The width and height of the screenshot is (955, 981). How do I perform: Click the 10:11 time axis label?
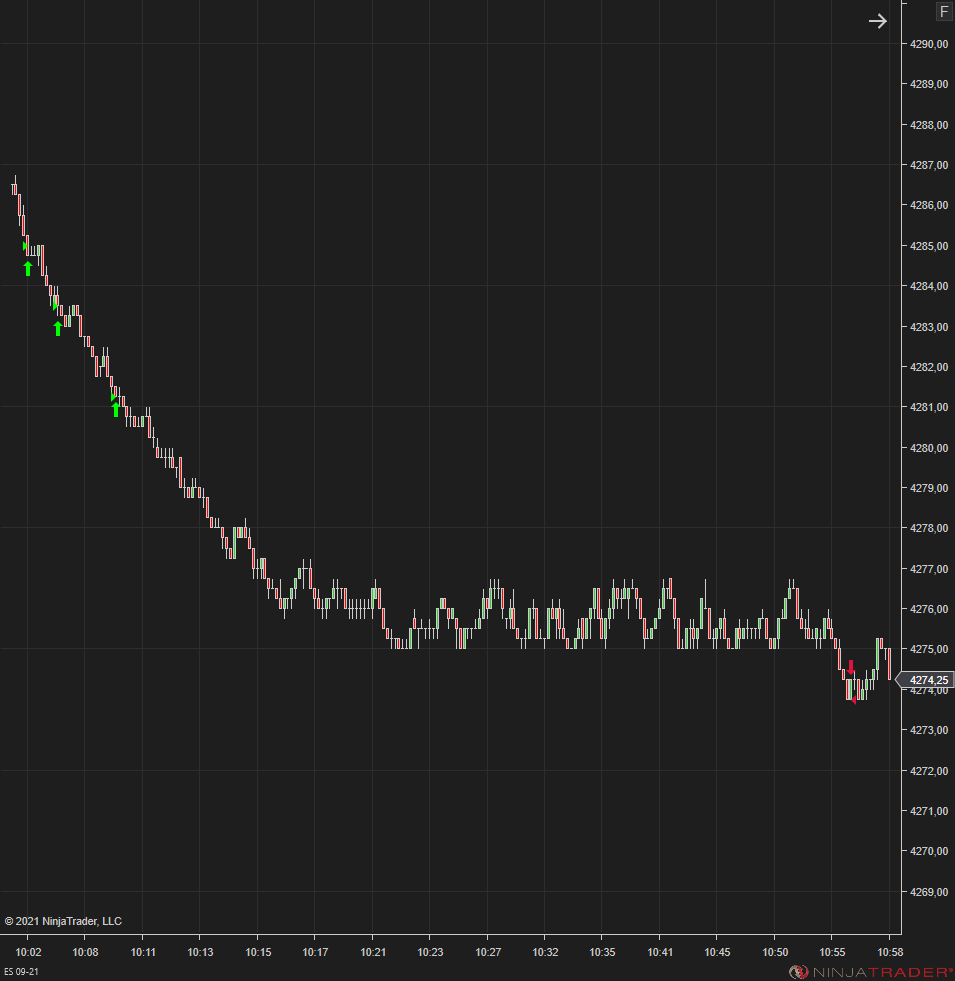143,952
